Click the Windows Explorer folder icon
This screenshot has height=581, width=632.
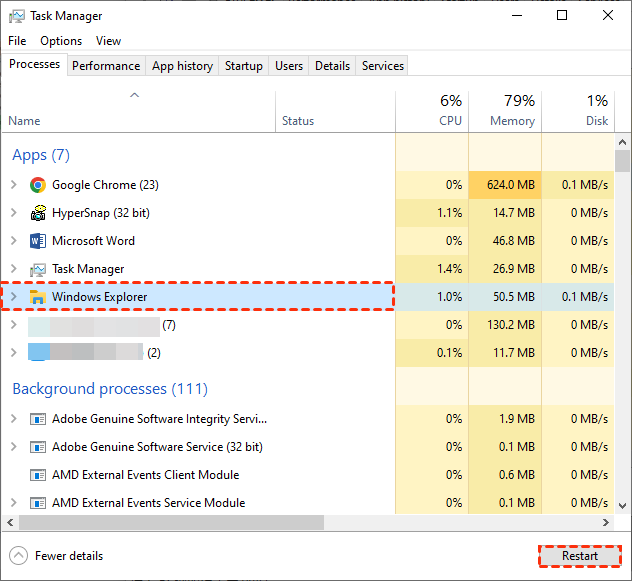38,297
